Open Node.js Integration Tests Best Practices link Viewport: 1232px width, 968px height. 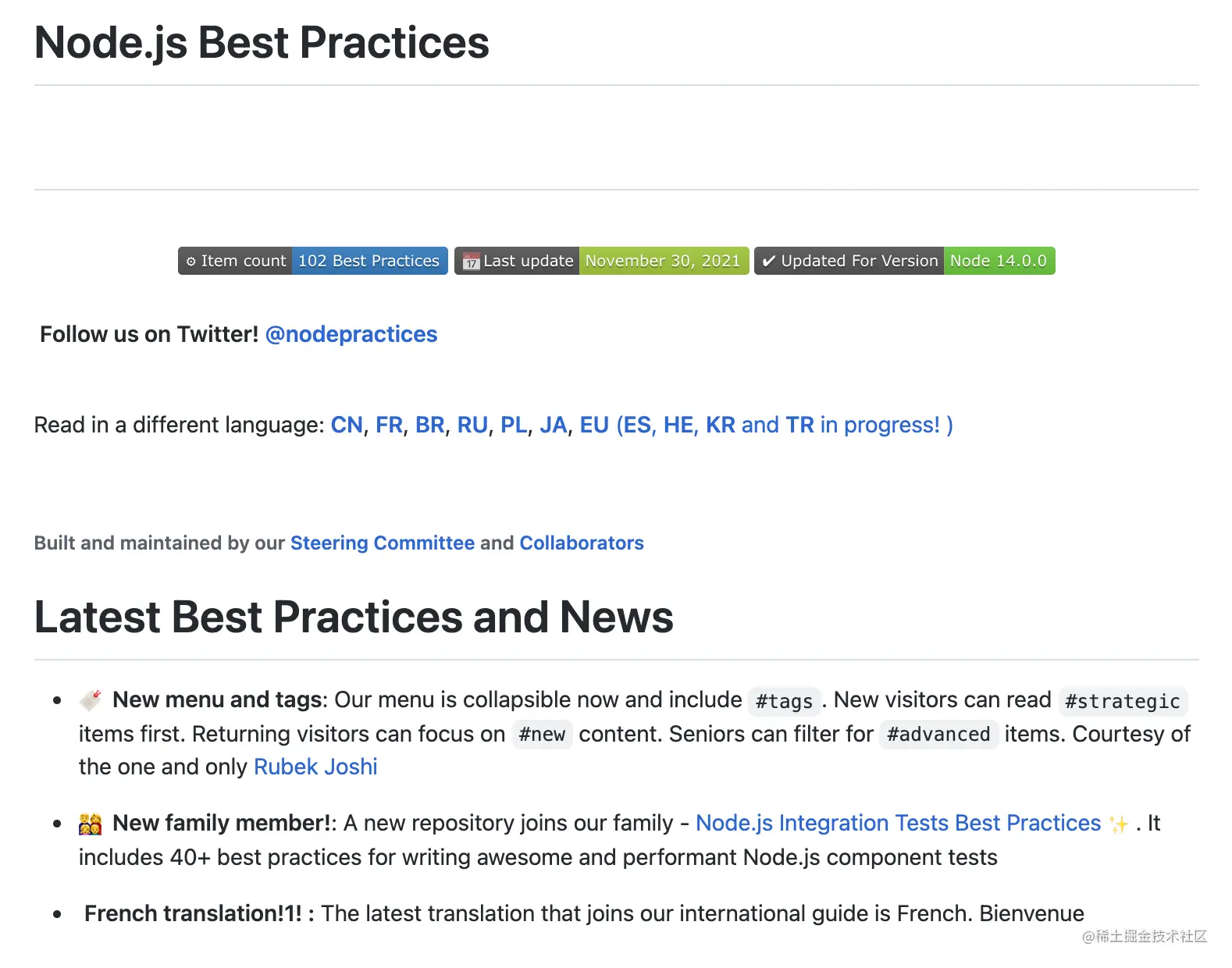tap(898, 823)
